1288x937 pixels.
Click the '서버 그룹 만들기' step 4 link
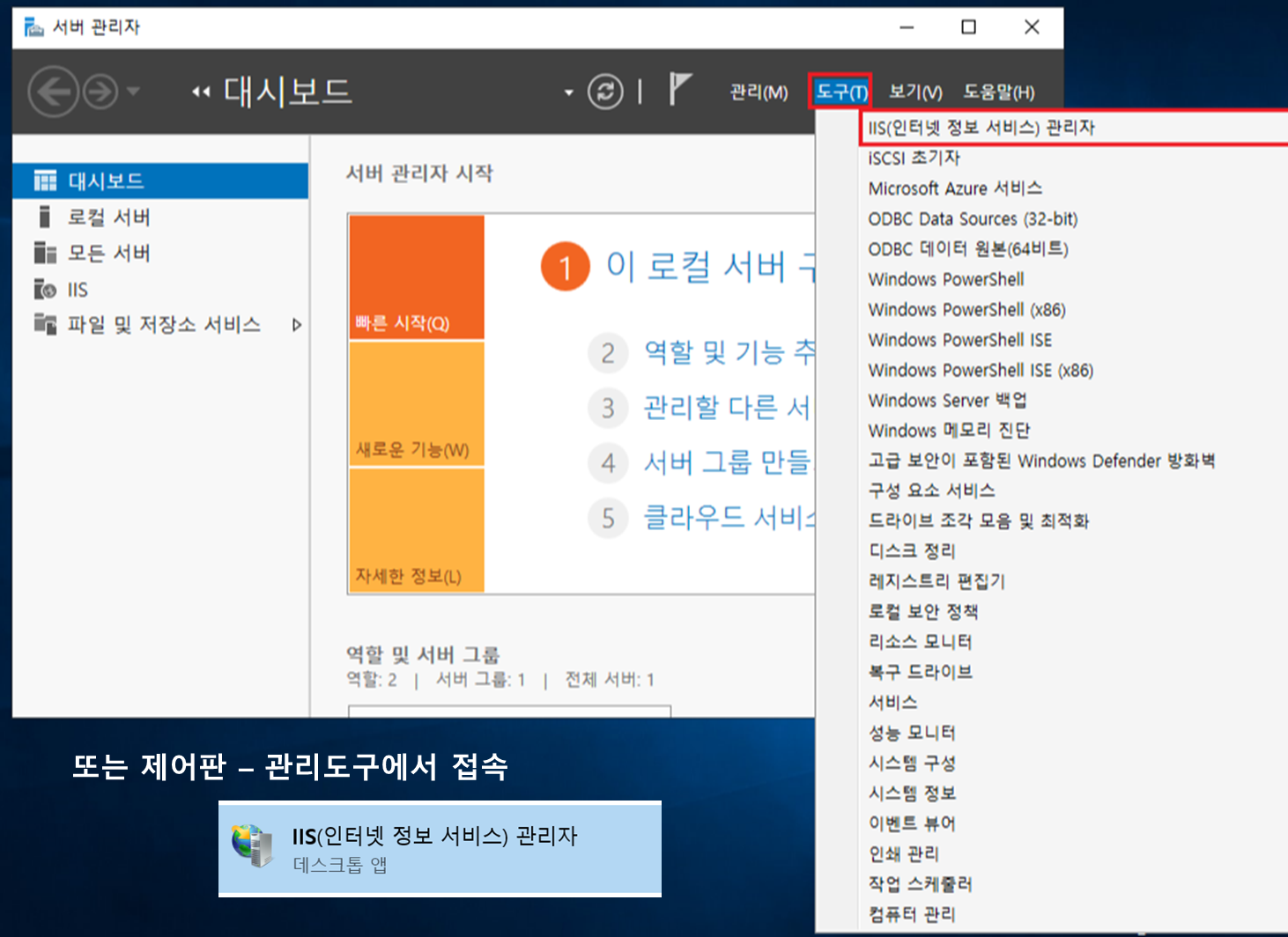point(726,462)
